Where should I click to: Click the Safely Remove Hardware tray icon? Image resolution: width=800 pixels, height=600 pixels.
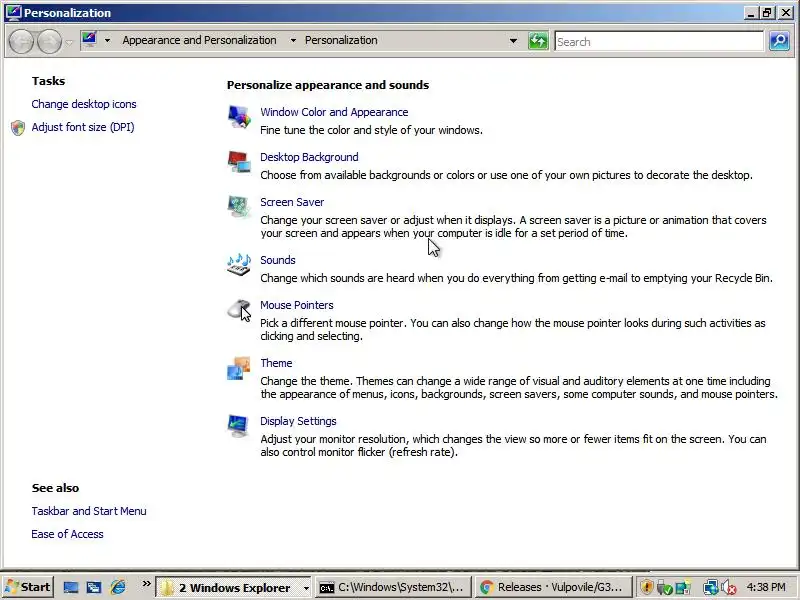[664, 587]
